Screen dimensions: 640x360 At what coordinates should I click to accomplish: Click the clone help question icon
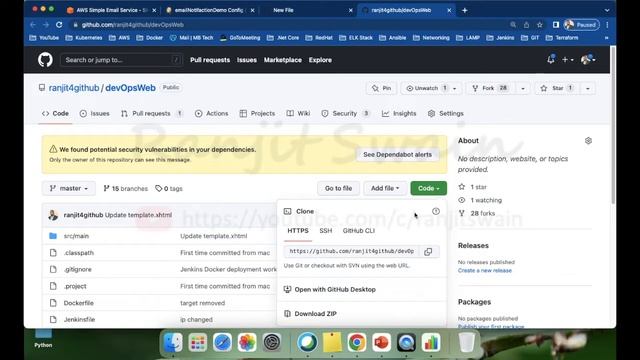[x=436, y=211]
